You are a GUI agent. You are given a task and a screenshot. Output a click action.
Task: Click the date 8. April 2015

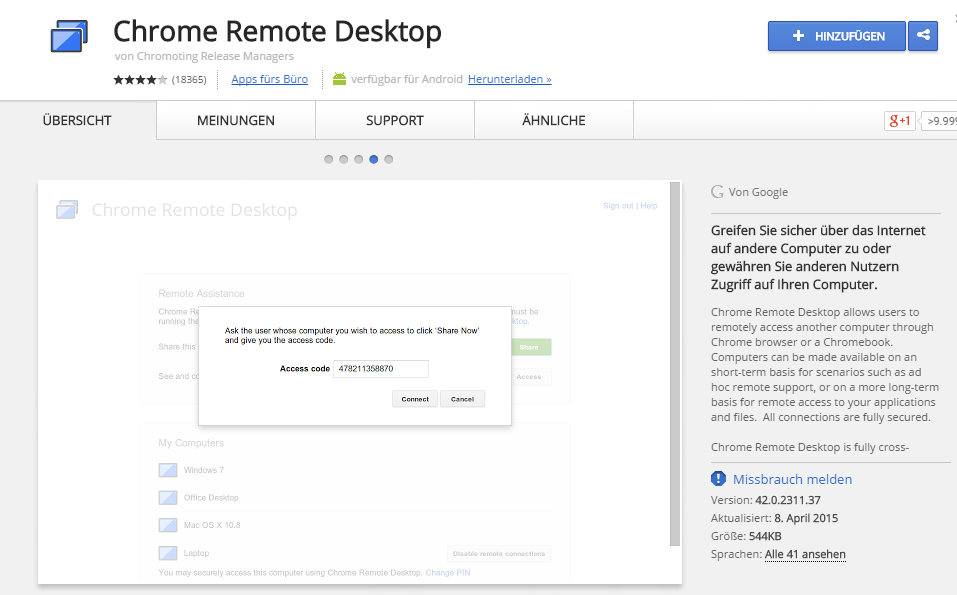tap(806, 518)
